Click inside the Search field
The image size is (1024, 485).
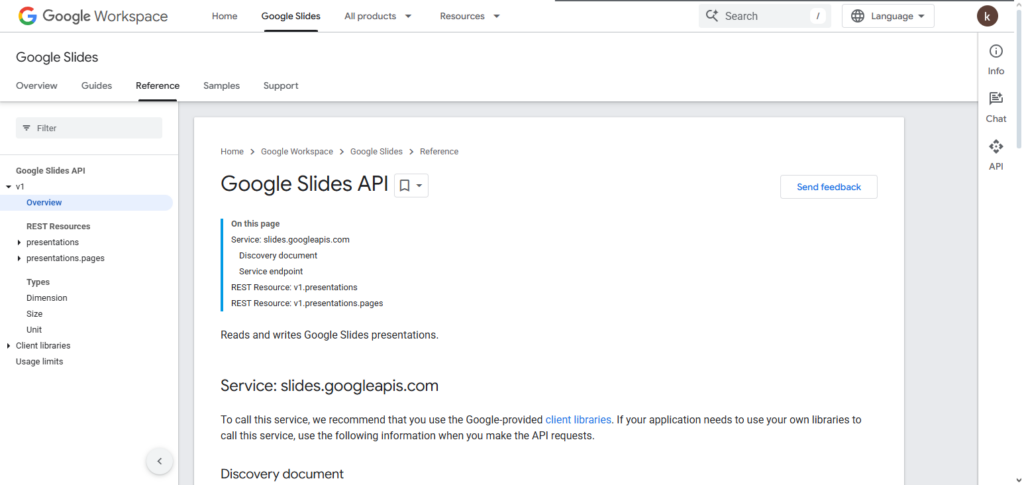(x=765, y=16)
